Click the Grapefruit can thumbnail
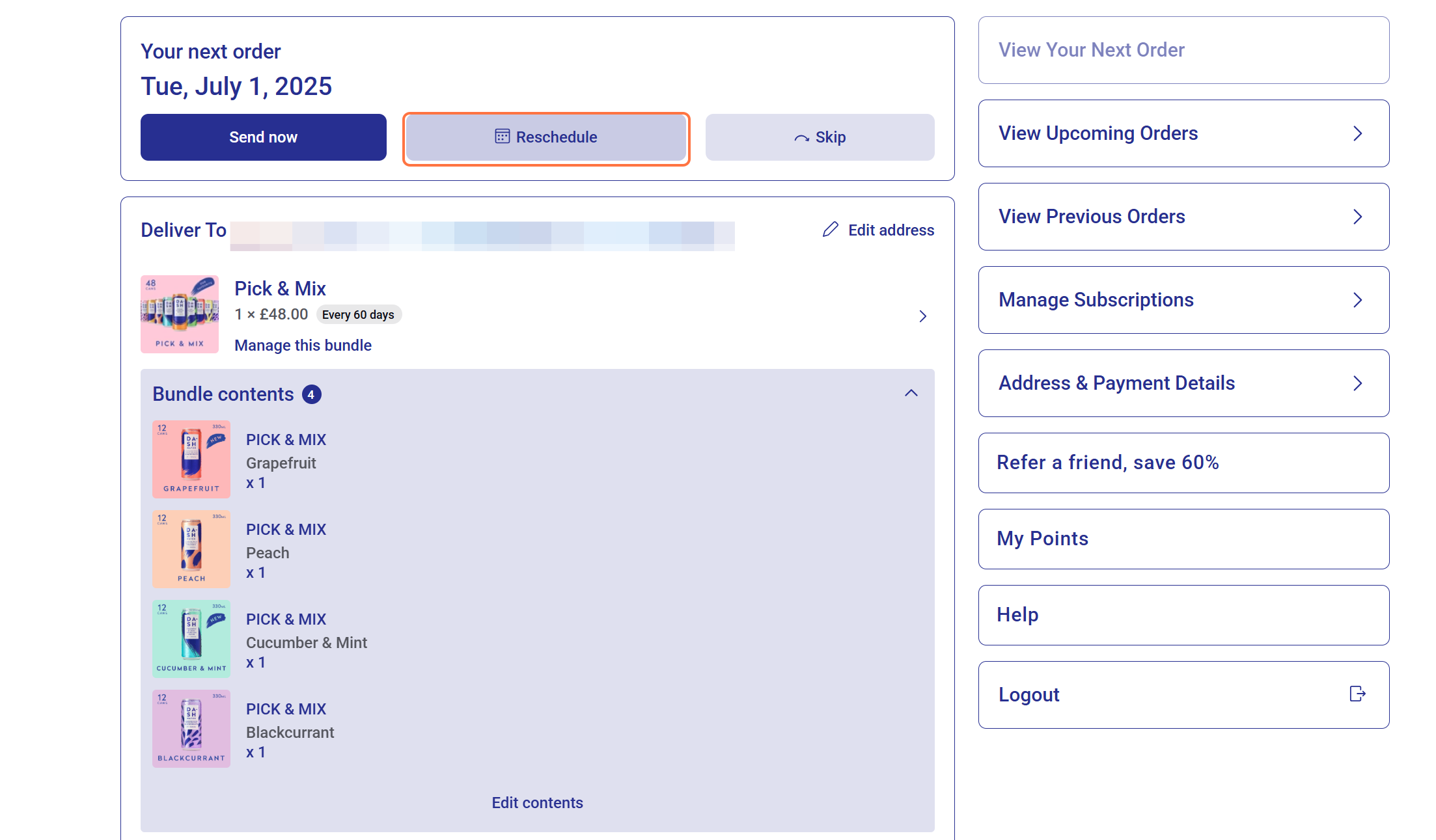This screenshot has width=1436, height=840. point(191,459)
